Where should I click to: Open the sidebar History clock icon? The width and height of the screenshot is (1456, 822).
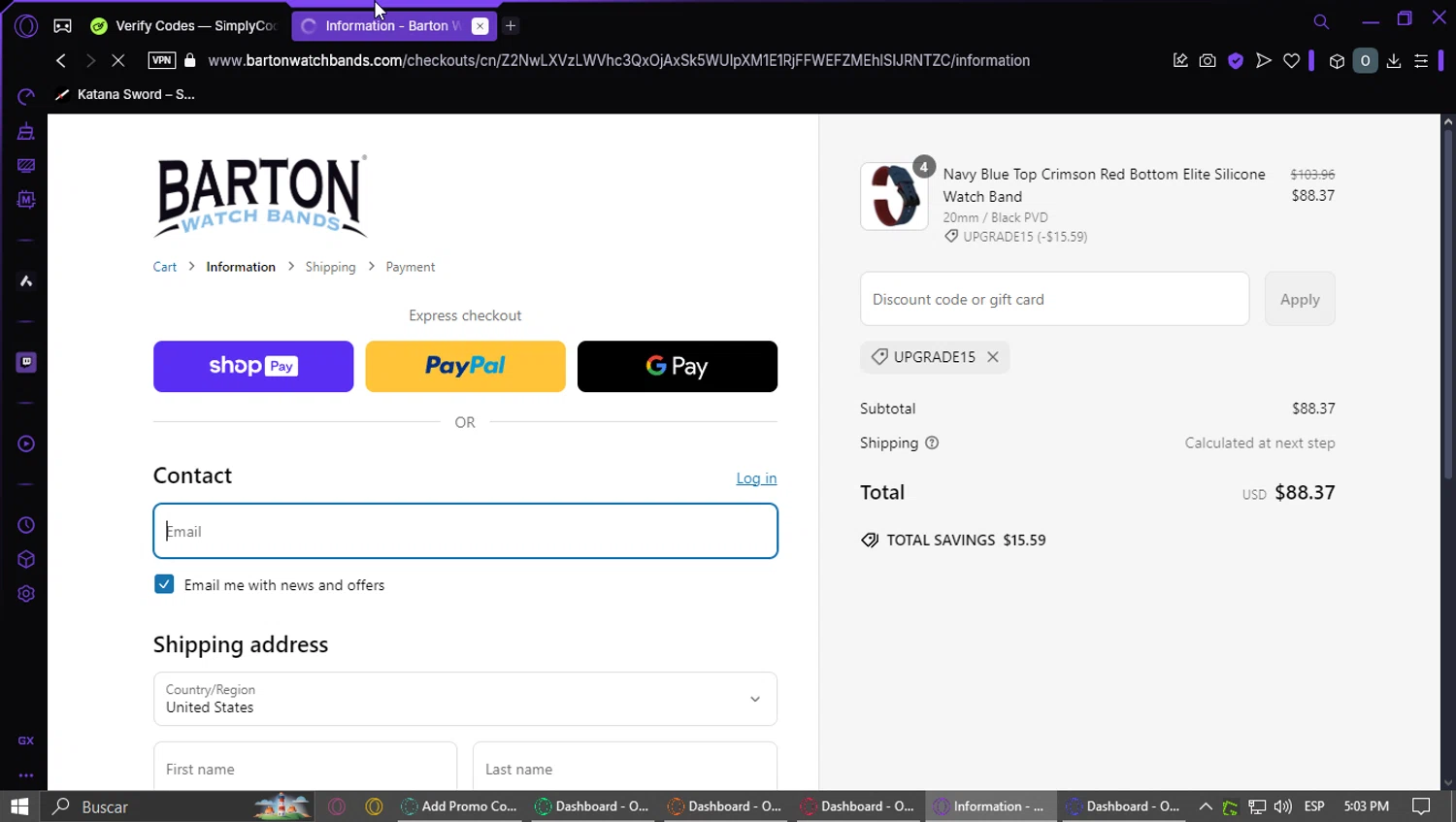point(26,525)
